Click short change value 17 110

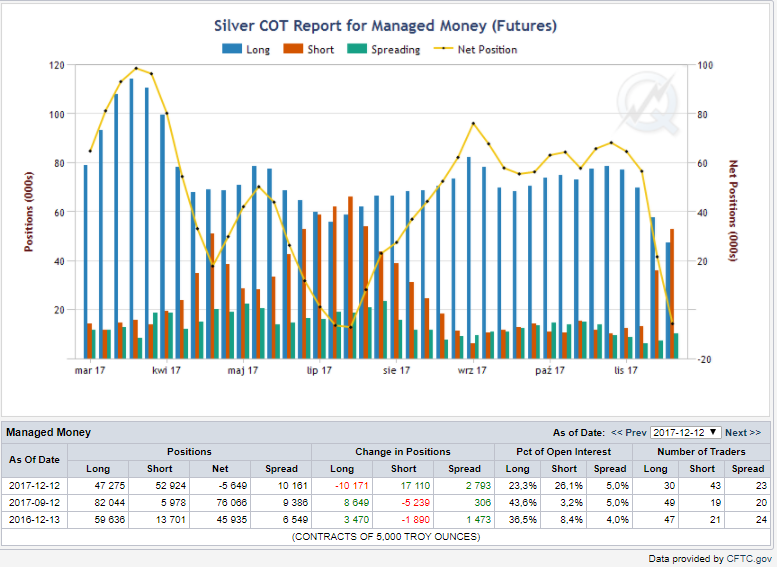(415, 486)
